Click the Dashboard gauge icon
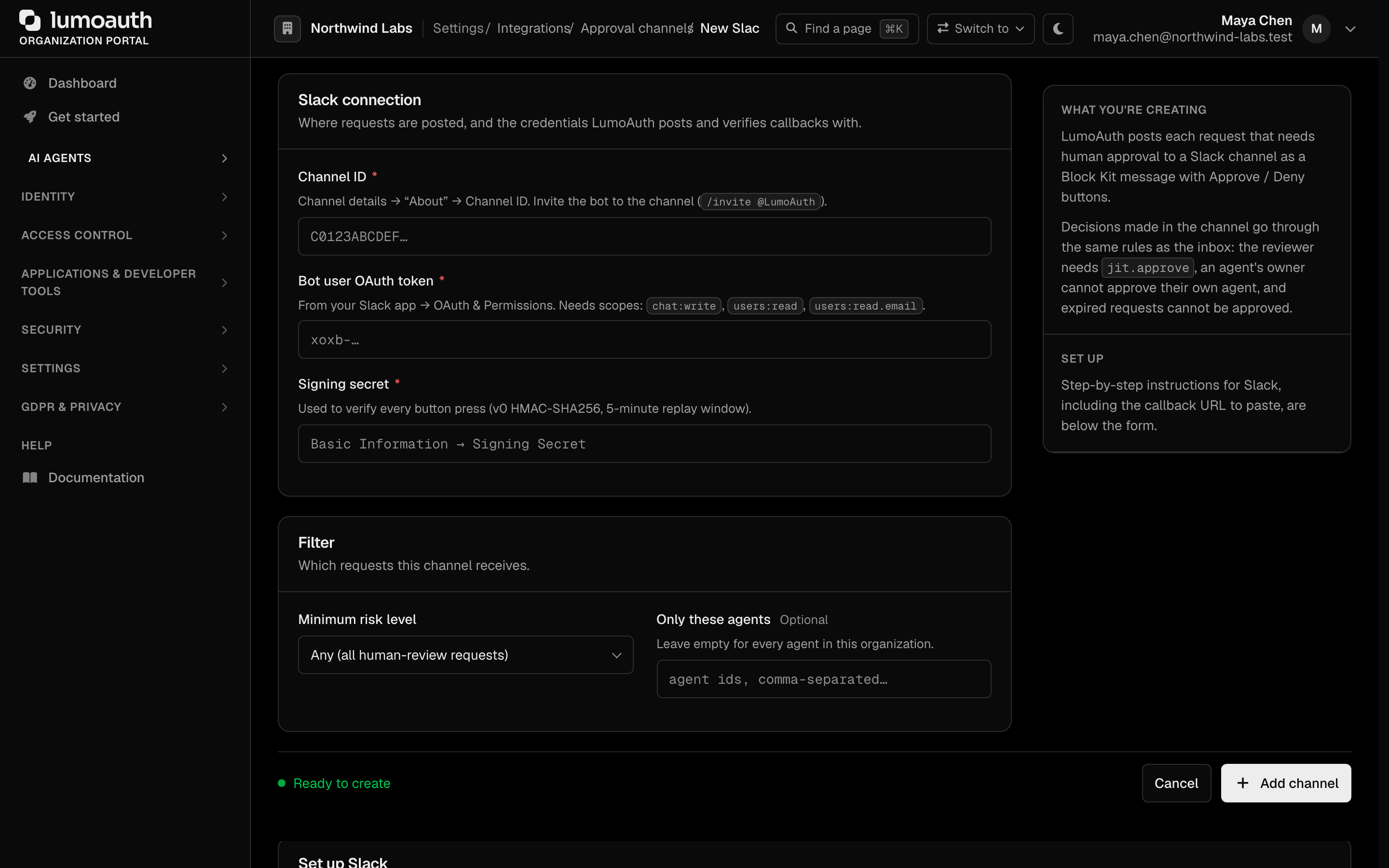This screenshot has width=1389, height=868. 30,83
